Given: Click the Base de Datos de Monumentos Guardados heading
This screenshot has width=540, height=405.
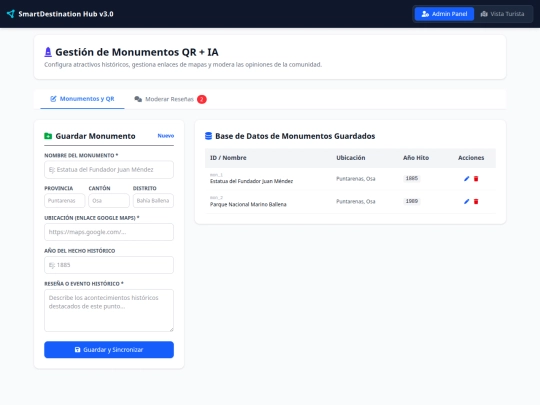Looking at the screenshot, I should (x=295, y=136).
